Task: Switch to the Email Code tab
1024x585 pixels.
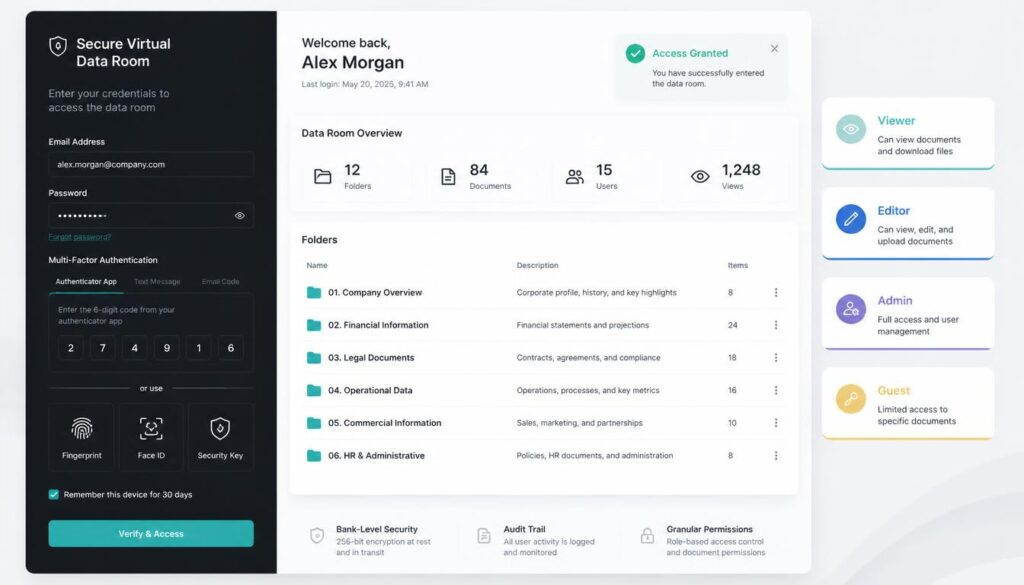Action: pyautogui.click(x=220, y=281)
